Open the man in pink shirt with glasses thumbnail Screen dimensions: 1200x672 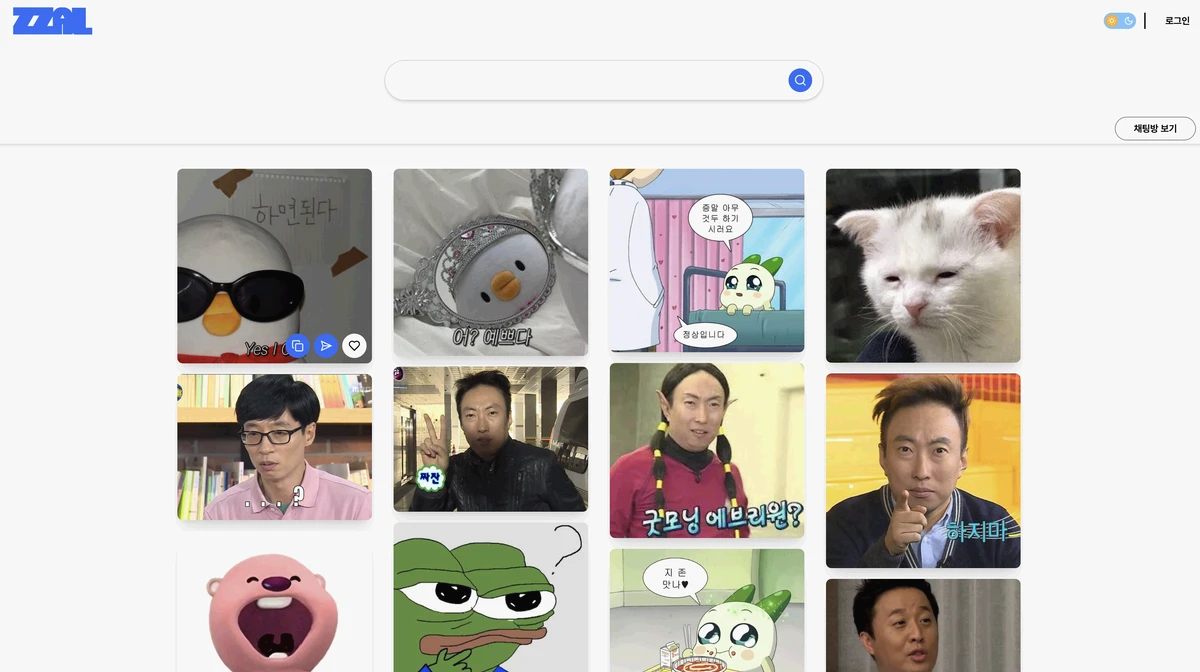[x=275, y=447]
